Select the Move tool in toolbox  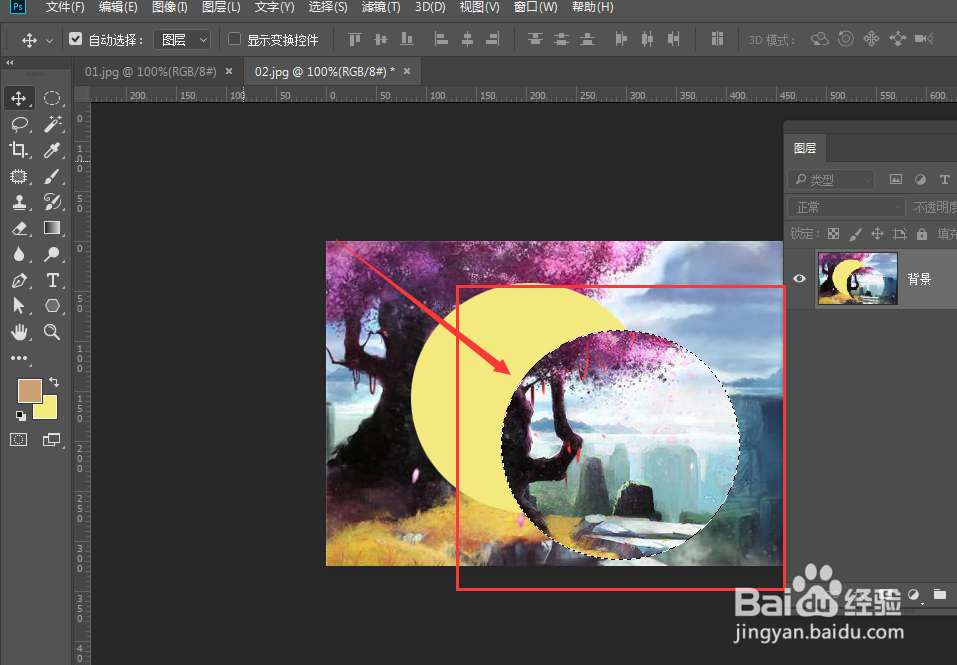click(x=19, y=98)
